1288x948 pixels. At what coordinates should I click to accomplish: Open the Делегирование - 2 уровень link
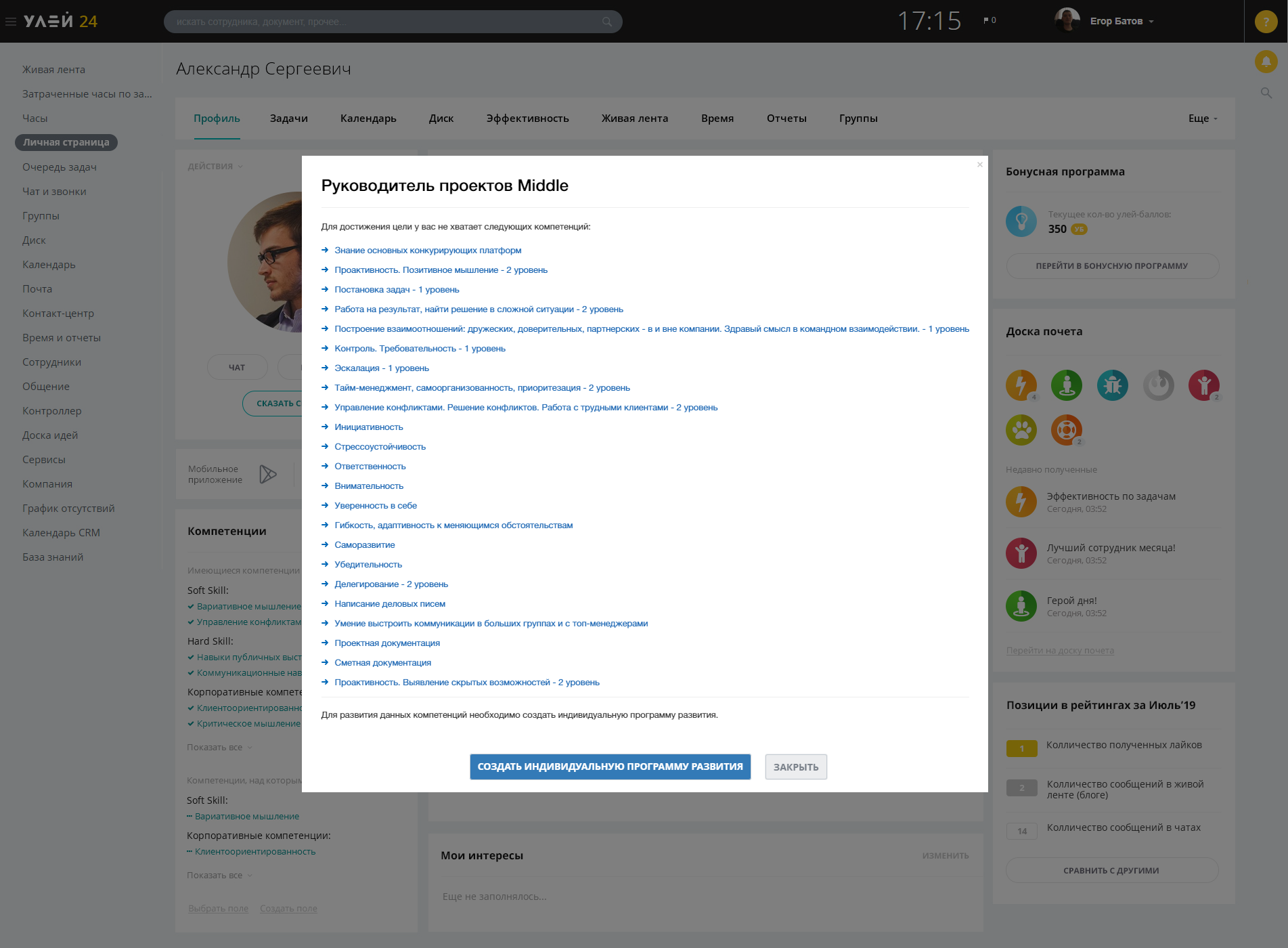pos(391,584)
